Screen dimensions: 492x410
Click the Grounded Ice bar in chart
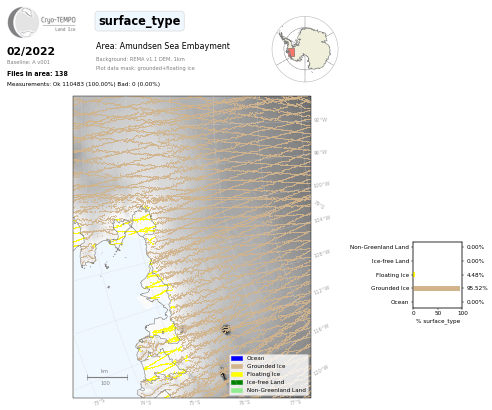tap(437, 288)
